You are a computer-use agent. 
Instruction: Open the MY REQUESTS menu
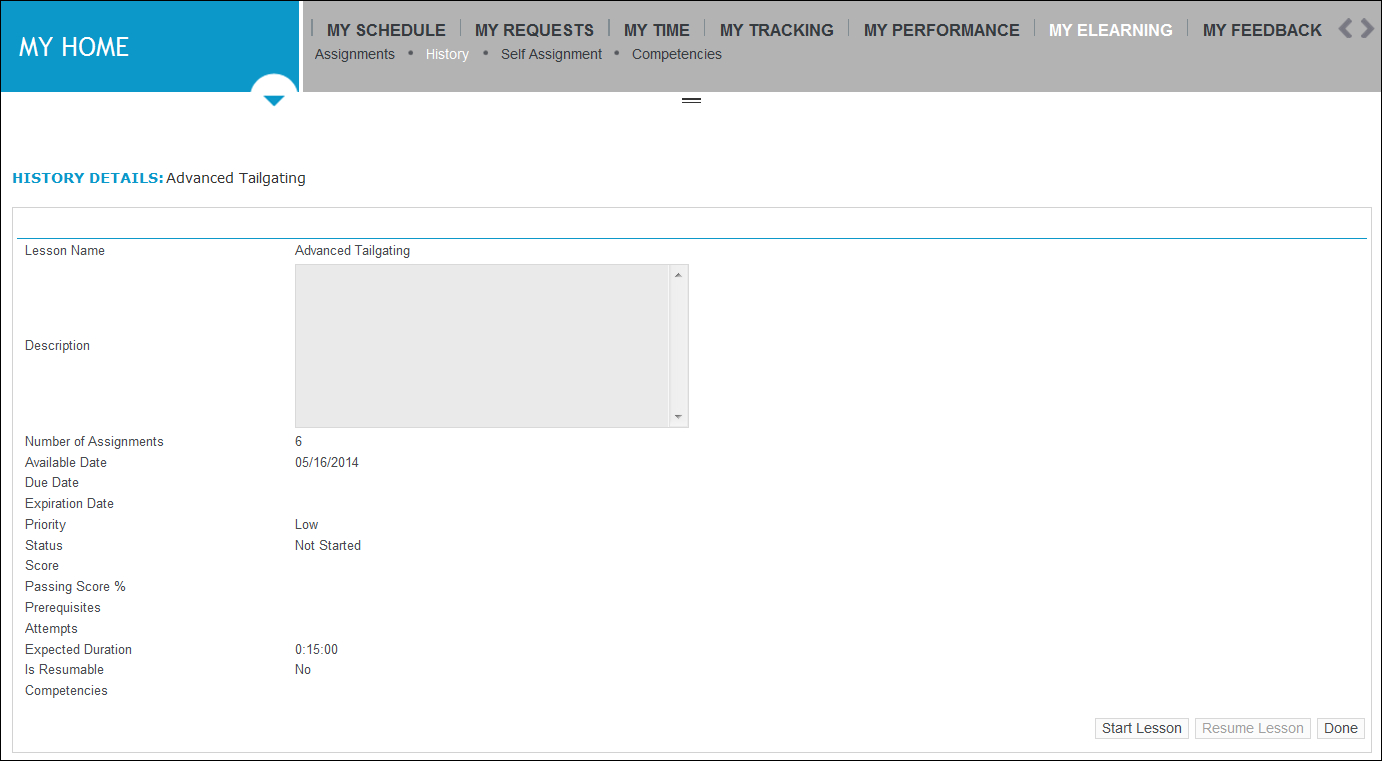[534, 30]
